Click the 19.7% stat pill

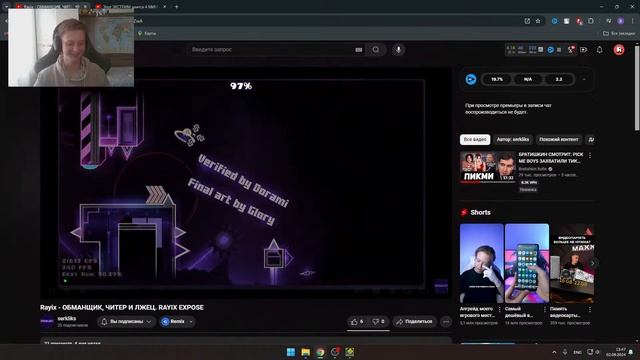coord(497,80)
